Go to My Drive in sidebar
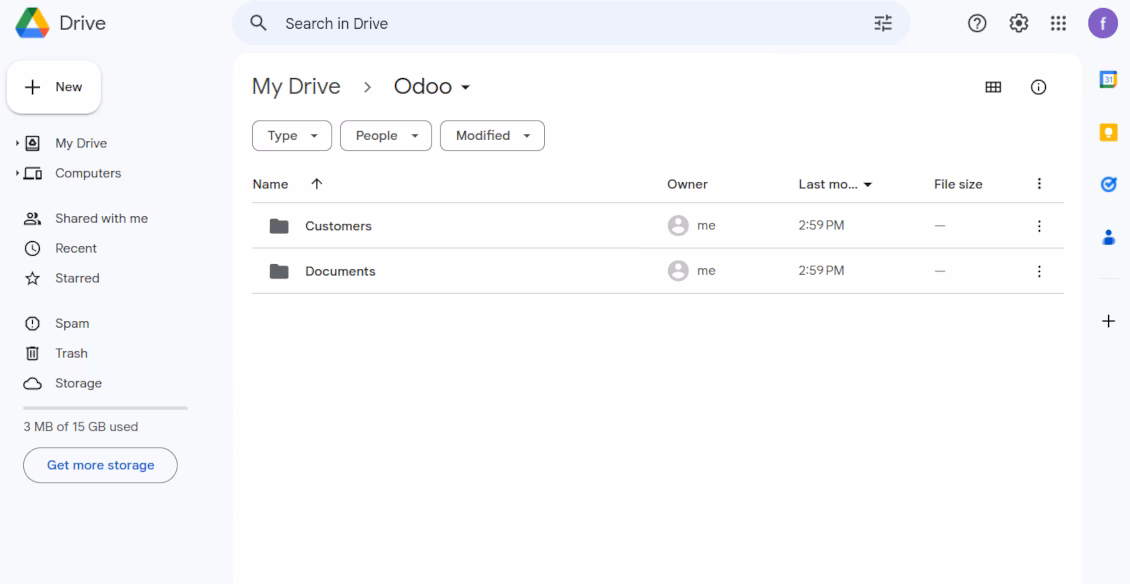 point(81,143)
